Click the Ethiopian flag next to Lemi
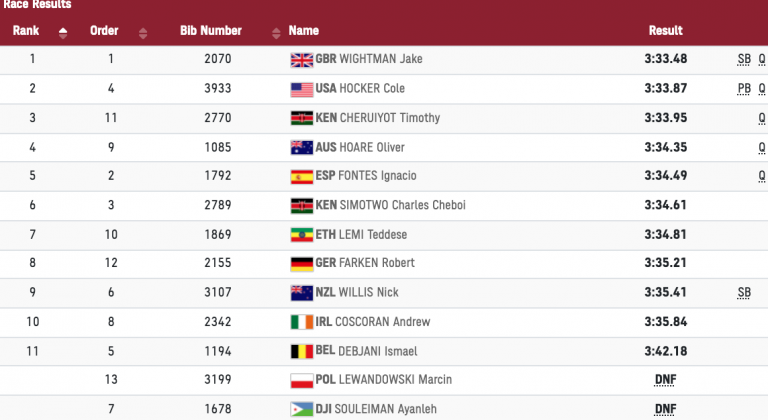Viewport: 768px width, 420px height. pyautogui.click(x=301, y=235)
